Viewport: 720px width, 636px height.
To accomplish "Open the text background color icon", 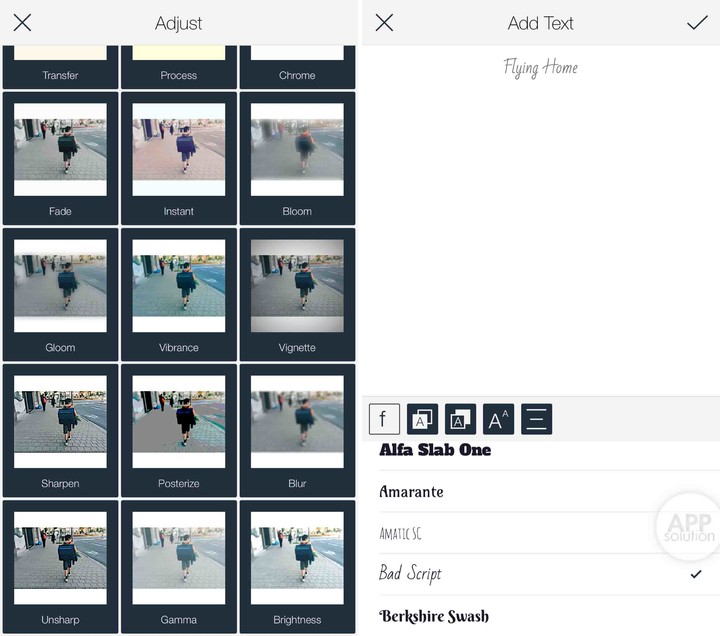I will pos(460,419).
